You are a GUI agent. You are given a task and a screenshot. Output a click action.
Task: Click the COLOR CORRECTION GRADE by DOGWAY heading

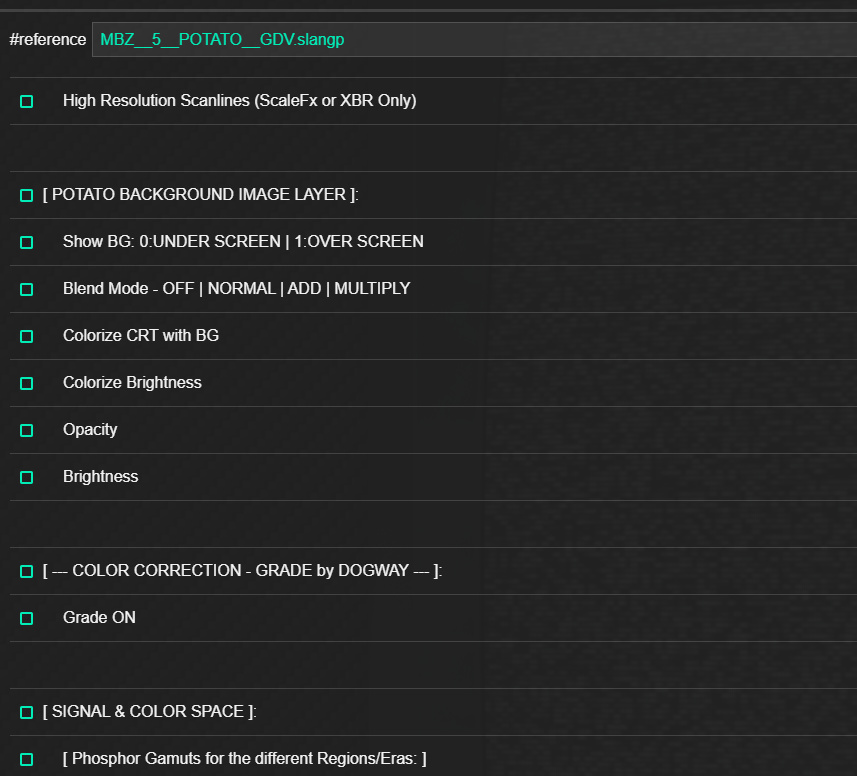242,571
